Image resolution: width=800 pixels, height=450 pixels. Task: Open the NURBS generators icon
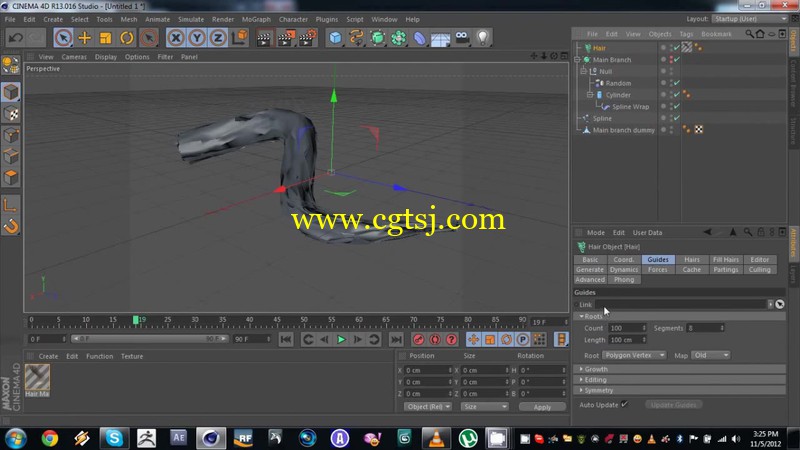pos(378,38)
